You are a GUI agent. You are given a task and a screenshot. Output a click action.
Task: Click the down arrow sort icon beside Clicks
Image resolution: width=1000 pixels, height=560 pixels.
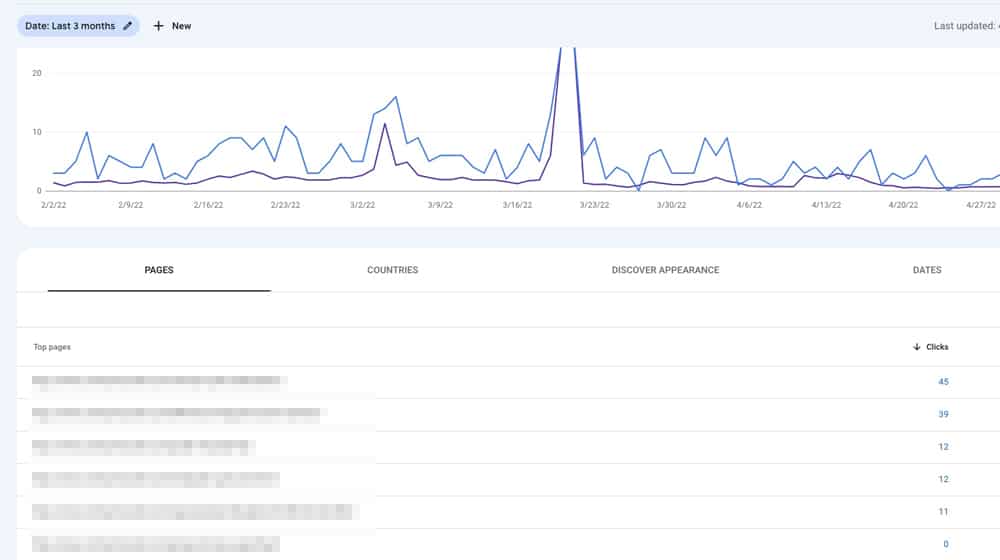click(917, 347)
